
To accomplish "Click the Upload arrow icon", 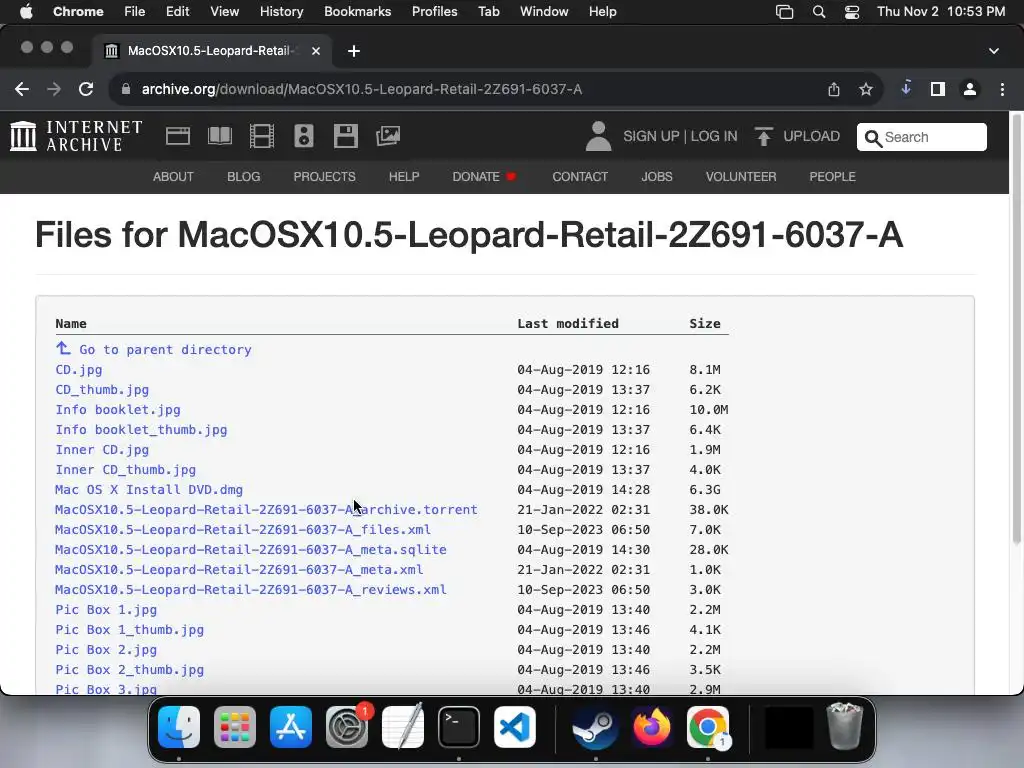I will [x=763, y=136].
